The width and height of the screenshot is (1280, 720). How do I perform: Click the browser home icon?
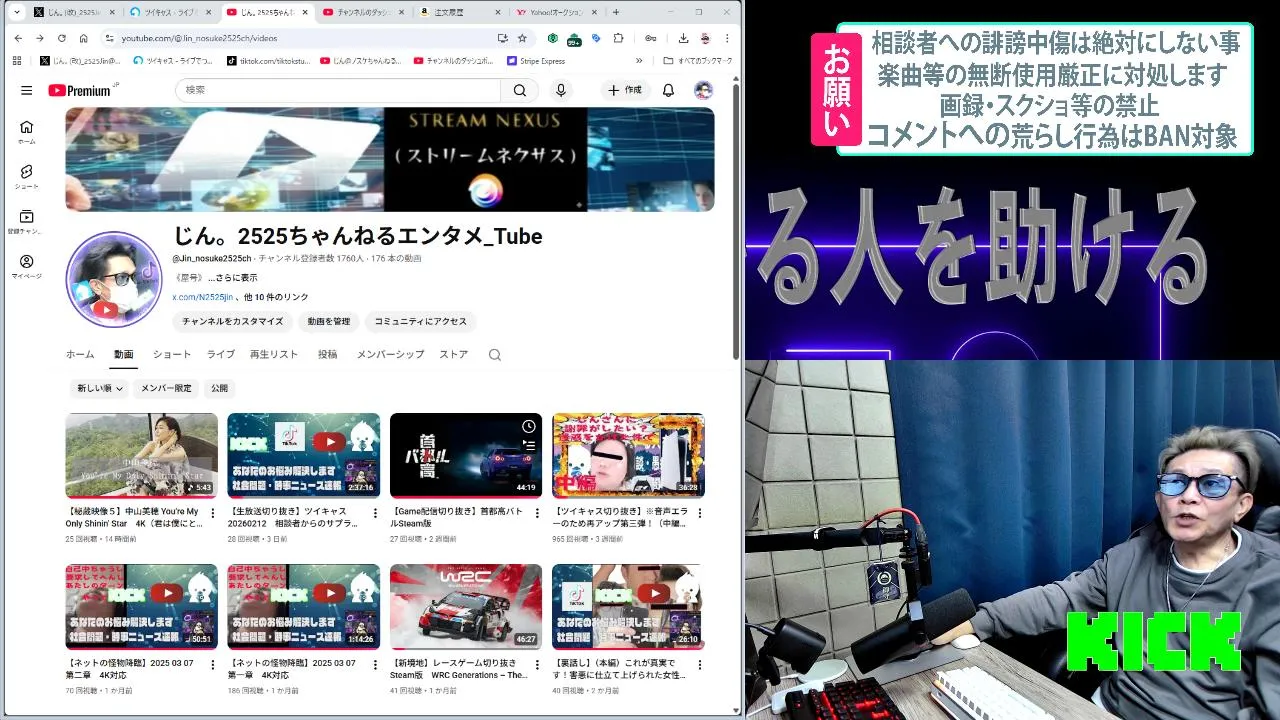pyautogui.click(x=83, y=38)
